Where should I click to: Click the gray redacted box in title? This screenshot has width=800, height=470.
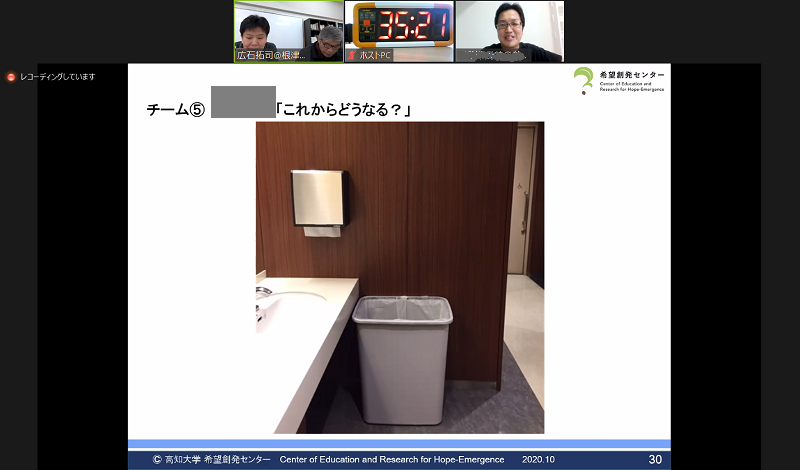(243, 104)
